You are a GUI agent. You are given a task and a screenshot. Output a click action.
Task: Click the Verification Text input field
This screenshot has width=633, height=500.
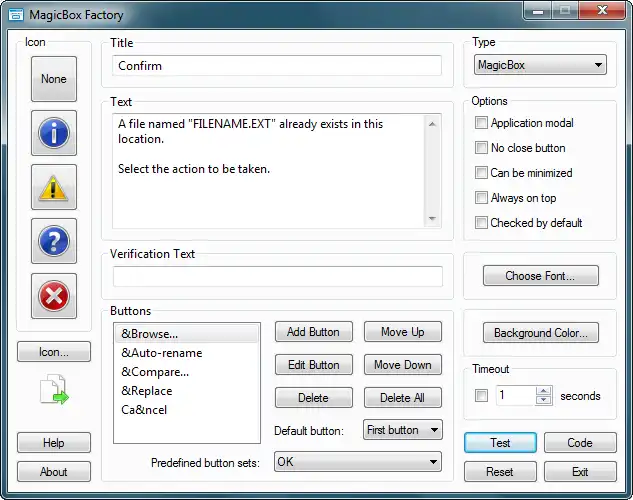click(278, 276)
